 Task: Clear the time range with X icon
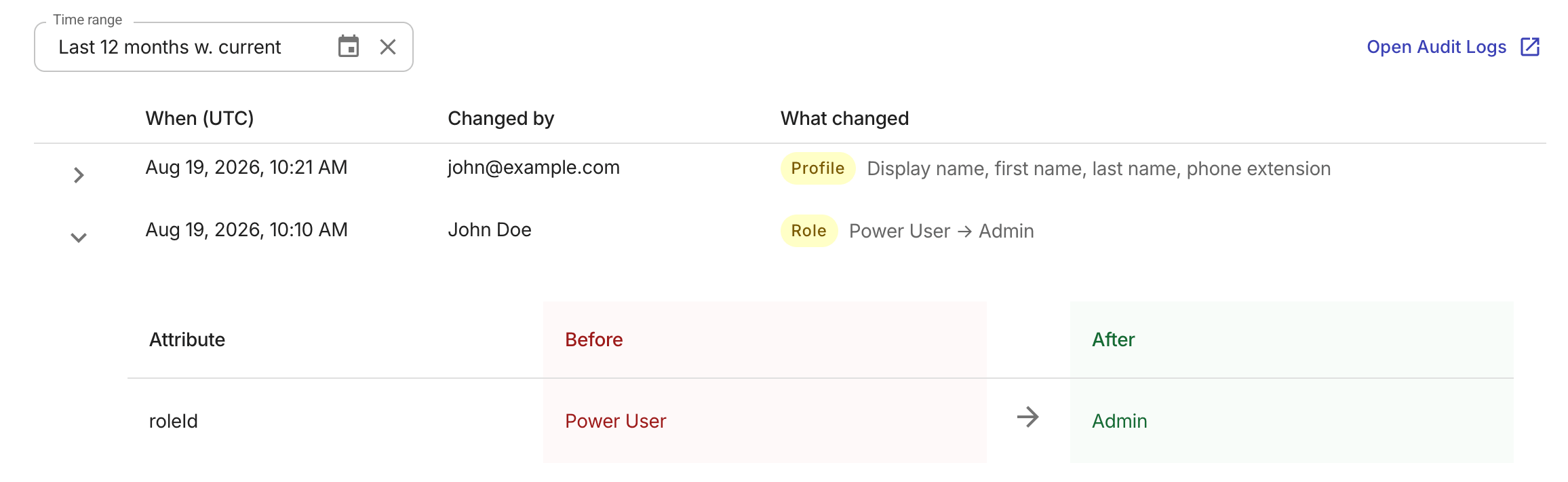388,47
